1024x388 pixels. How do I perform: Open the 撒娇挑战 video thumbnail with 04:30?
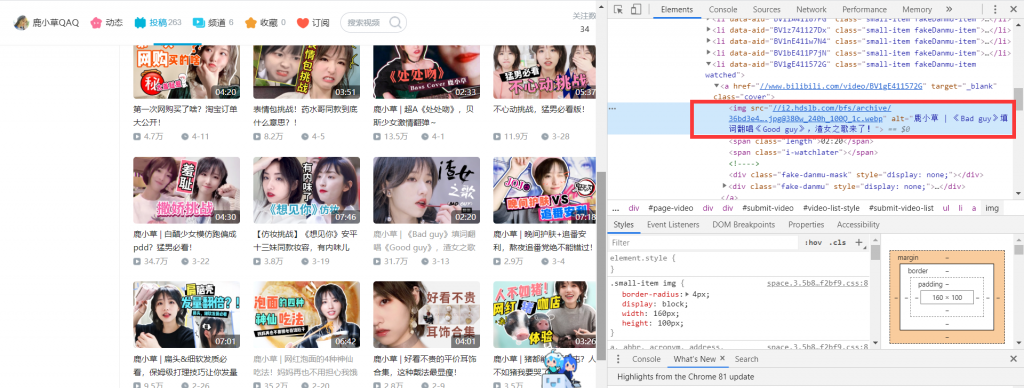click(x=186, y=190)
